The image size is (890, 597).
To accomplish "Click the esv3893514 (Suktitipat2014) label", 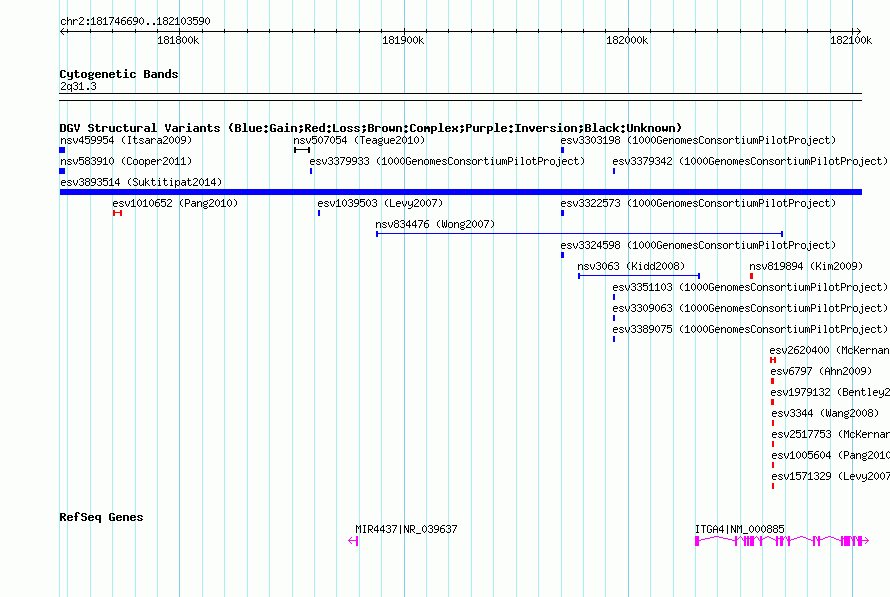I will point(141,182).
